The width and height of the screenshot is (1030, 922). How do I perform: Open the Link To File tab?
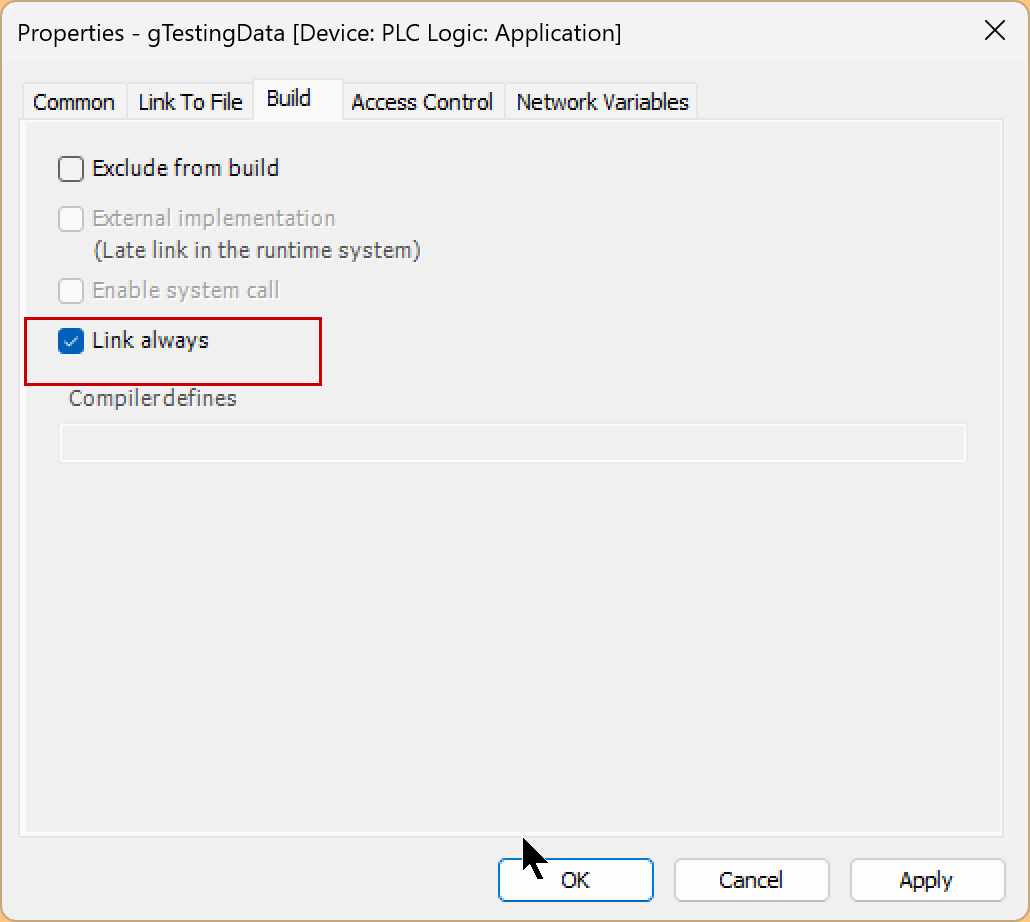tap(190, 102)
